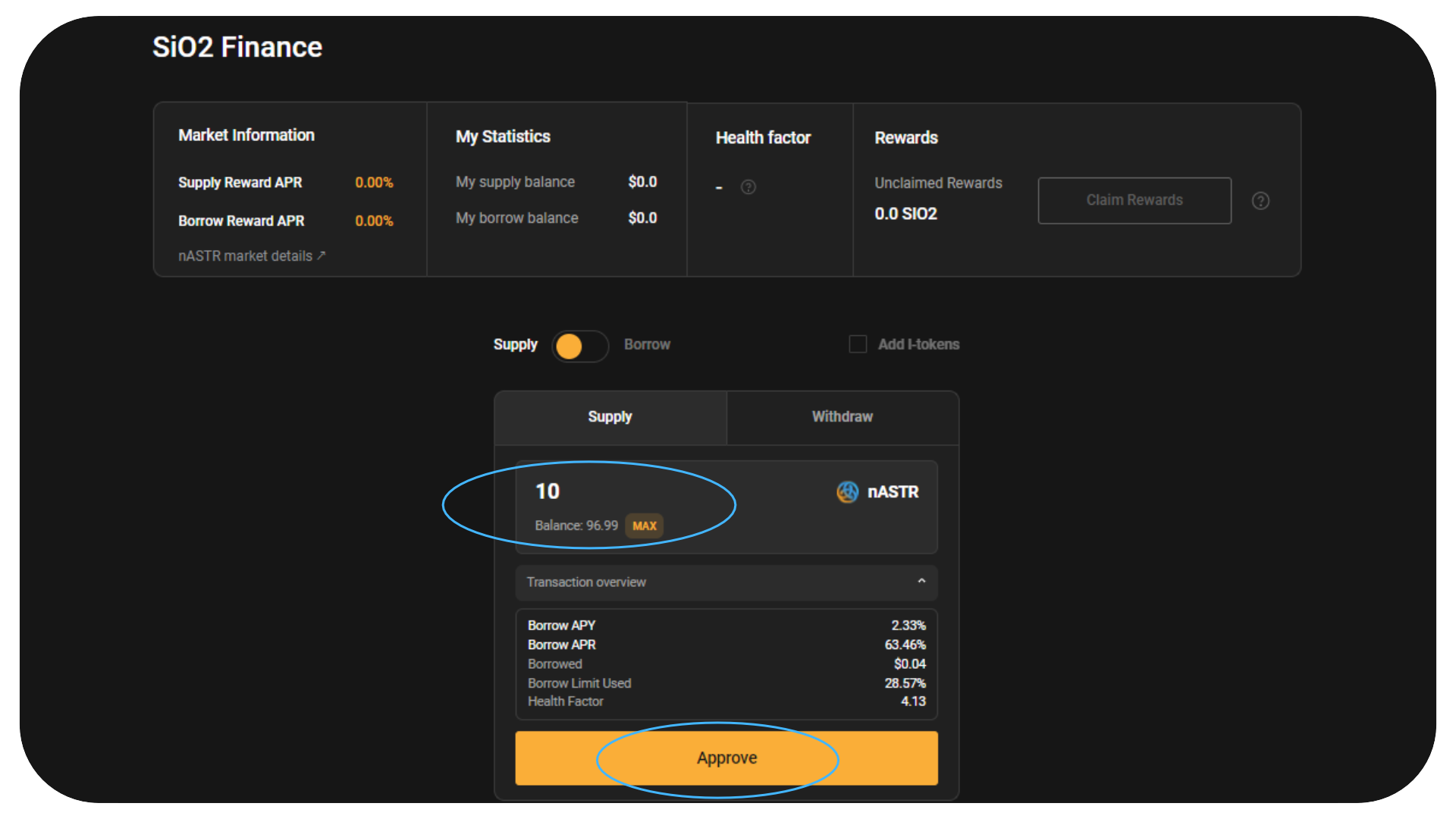Enable the Add l-tokens checkbox
Viewport: 1456px width, 819px height.
(x=858, y=344)
